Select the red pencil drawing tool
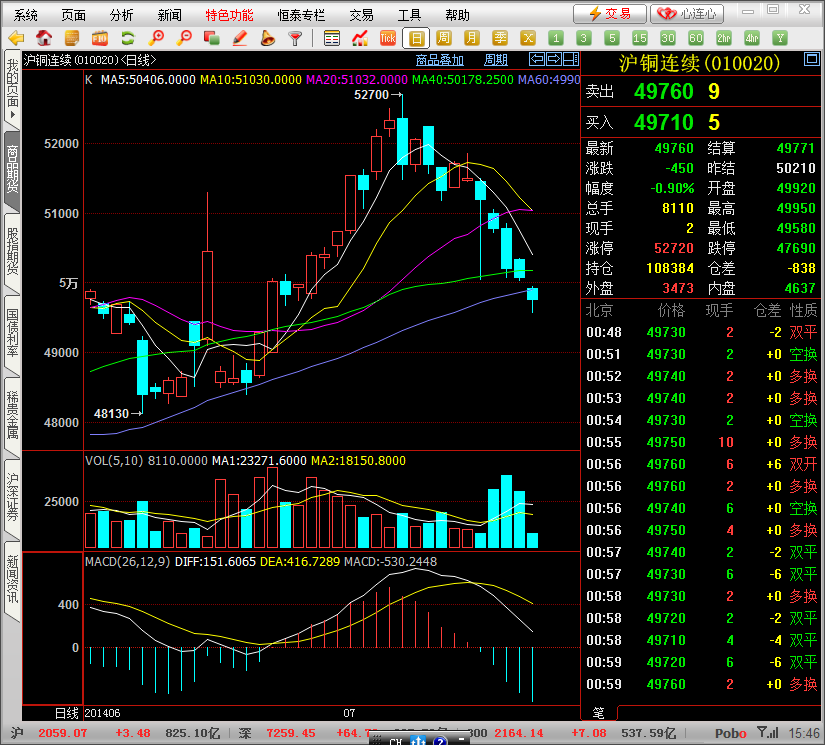The image size is (825, 745). coord(239,38)
